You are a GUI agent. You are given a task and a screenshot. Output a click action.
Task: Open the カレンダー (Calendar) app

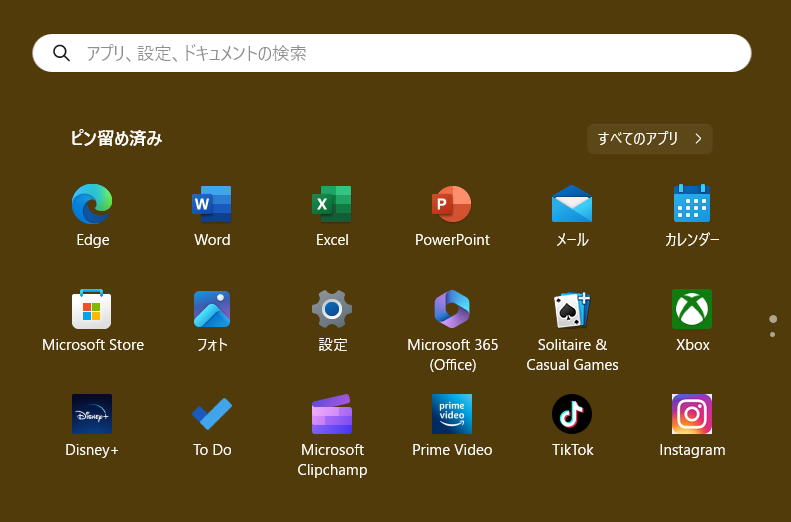click(x=692, y=204)
